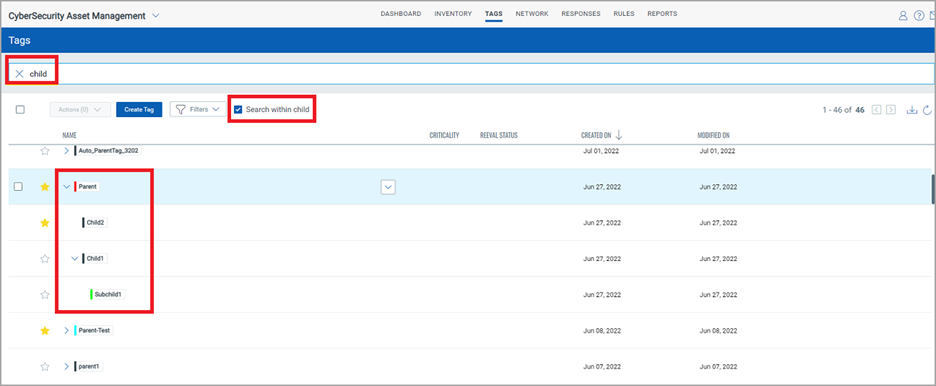Viewport: 936px width, 386px height.
Task: Click the Create Tag button
Action: click(x=139, y=110)
